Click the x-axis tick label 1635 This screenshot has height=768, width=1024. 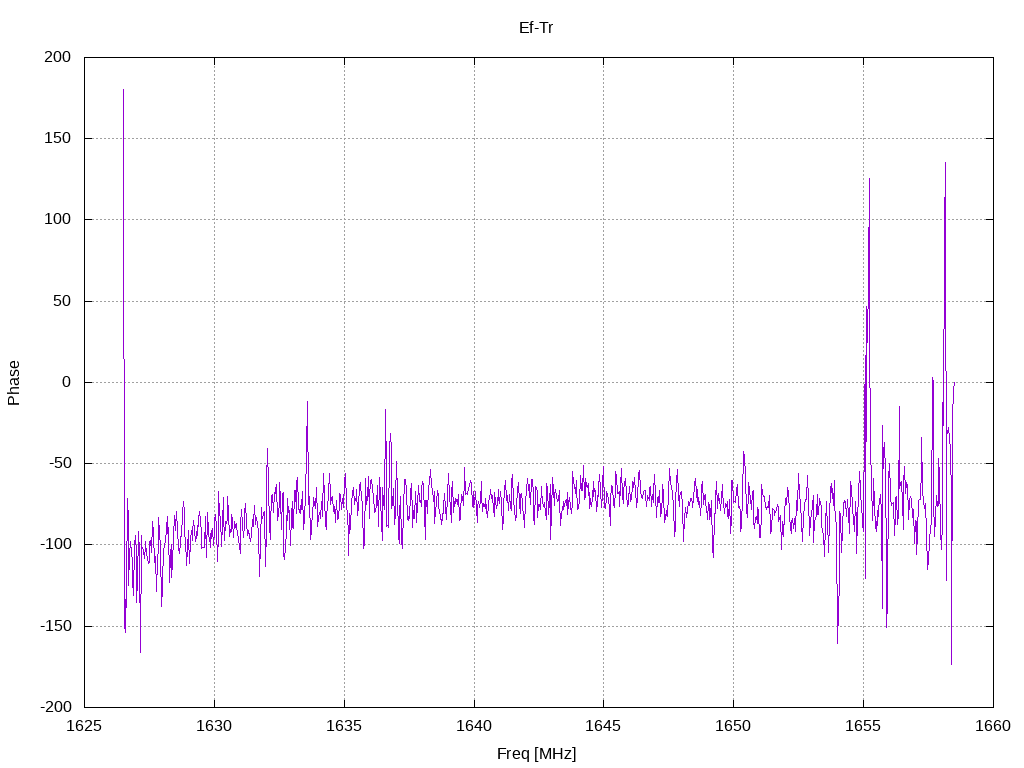coord(344,726)
